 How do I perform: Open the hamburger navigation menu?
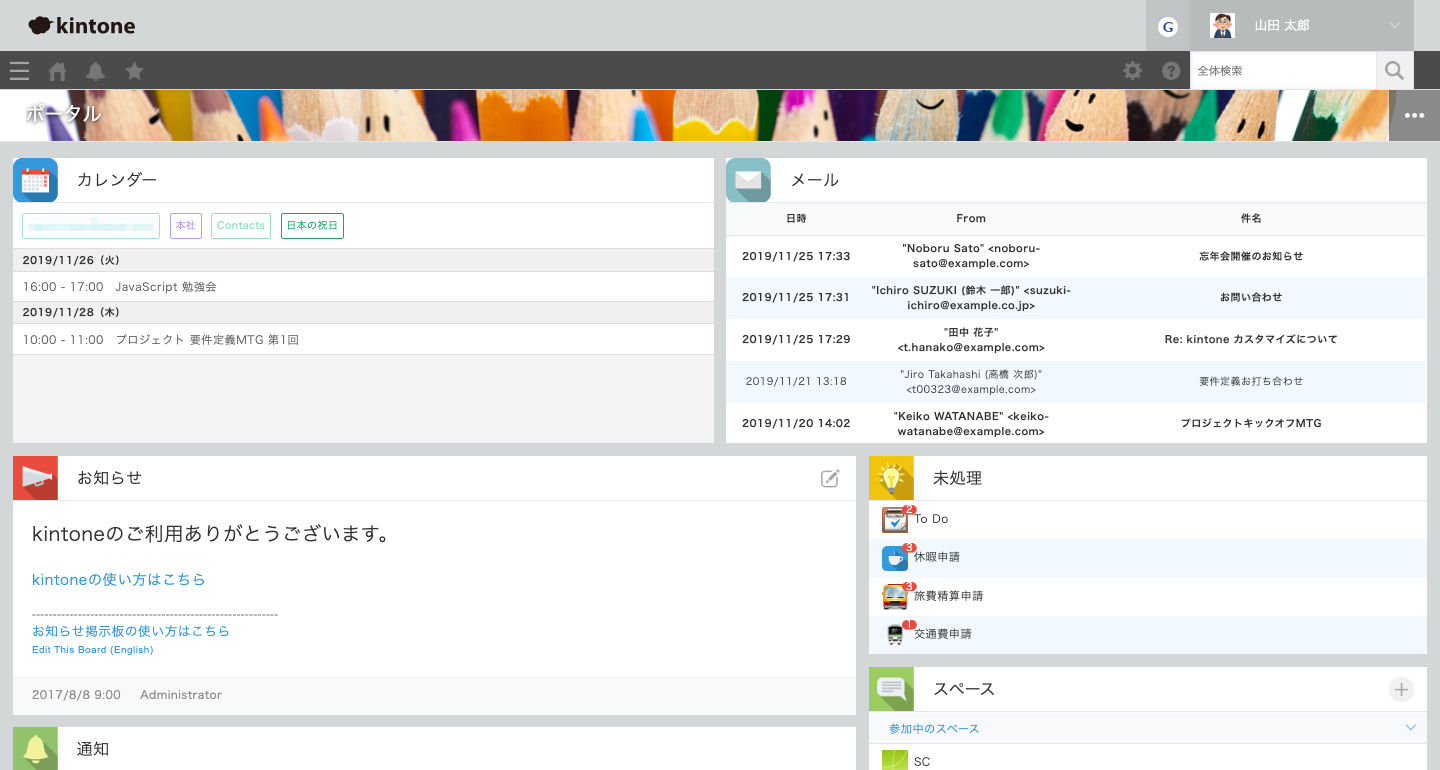(x=19, y=71)
